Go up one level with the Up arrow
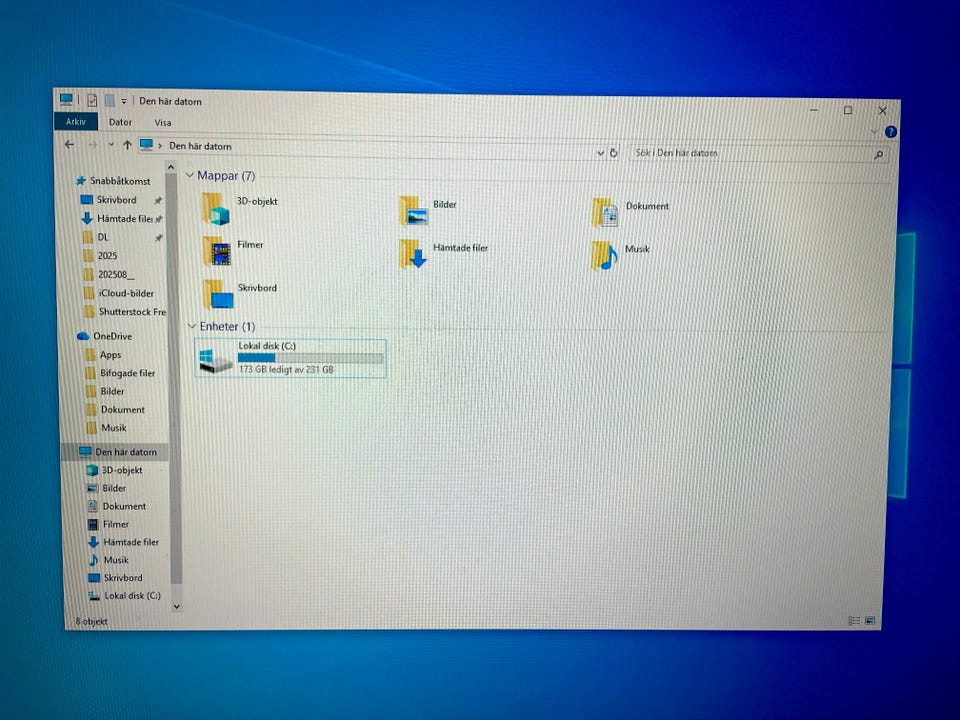This screenshot has height=720, width=960. (127, 145)
